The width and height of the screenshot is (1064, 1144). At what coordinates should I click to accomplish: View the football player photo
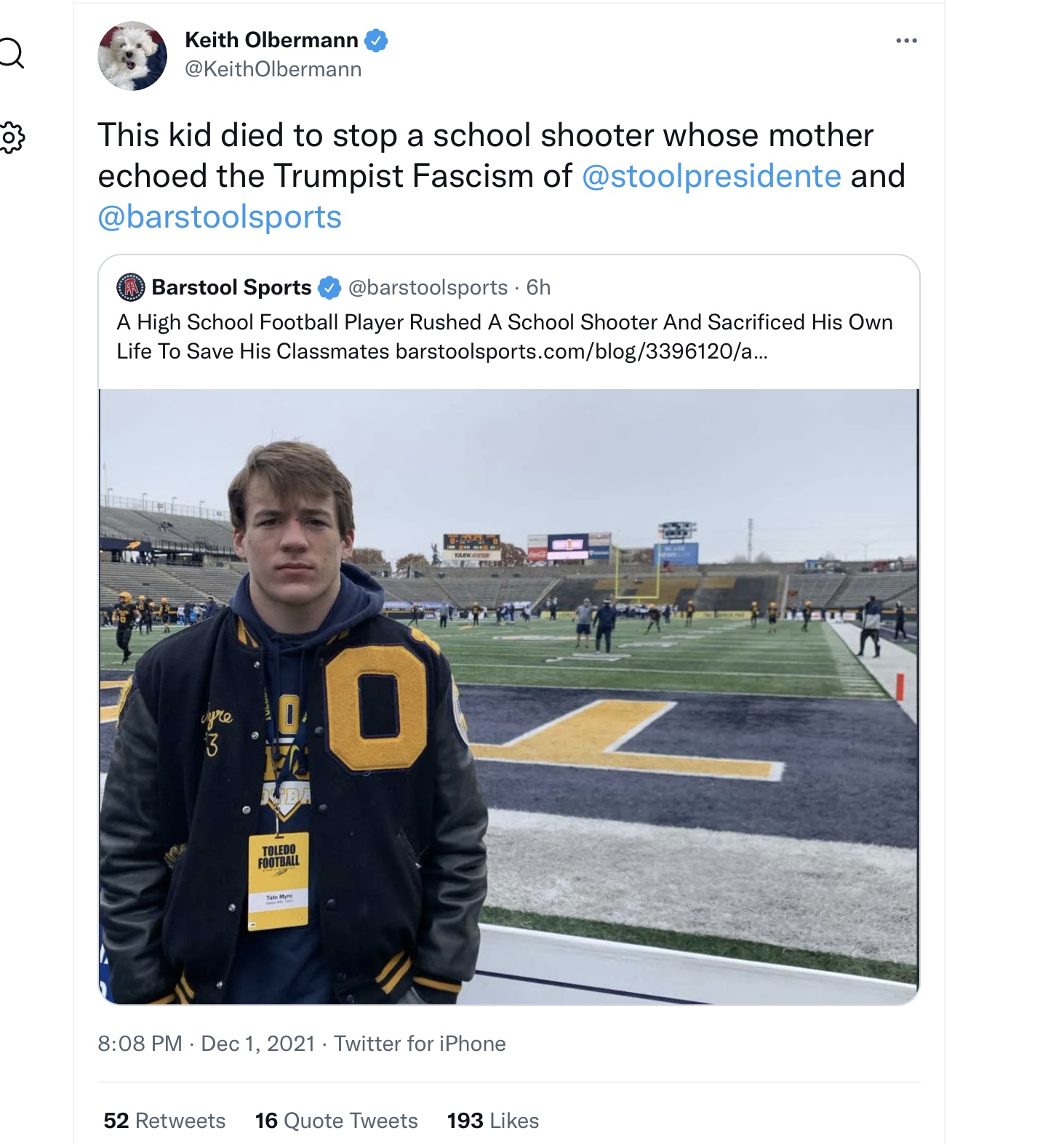[509, 697]
